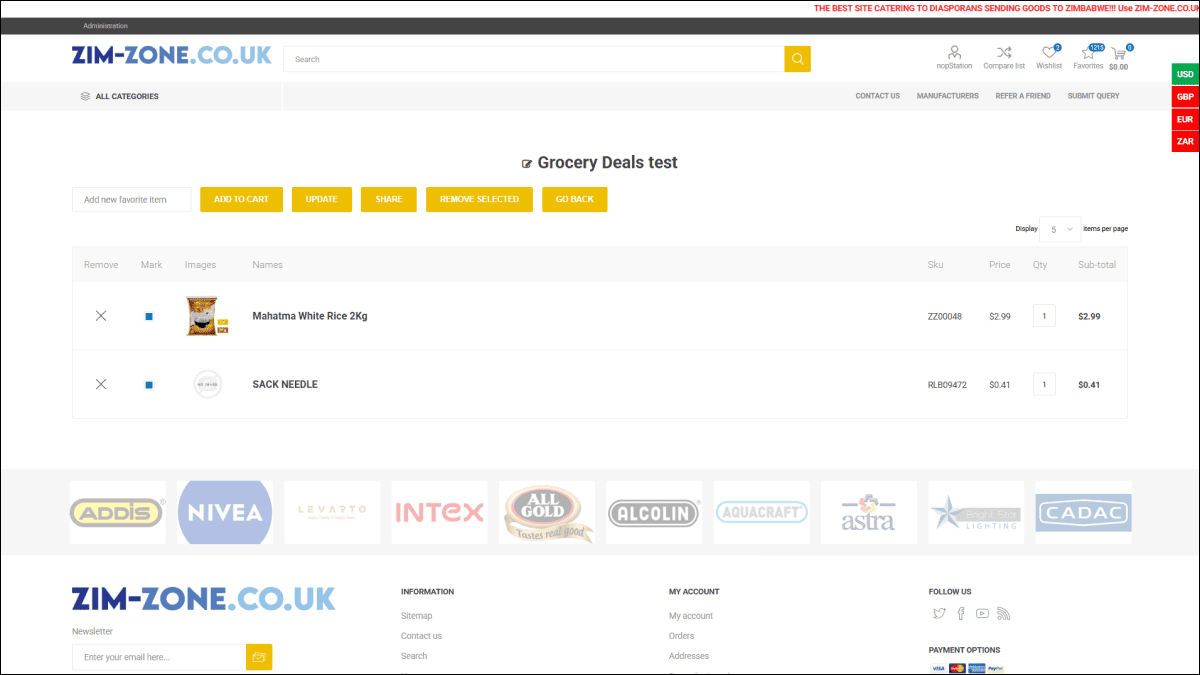This screenshot has width=1200, height=675.
Task: Click the ZIM-ZONE.CO.UK footer logo
Action: pos(204,598)
